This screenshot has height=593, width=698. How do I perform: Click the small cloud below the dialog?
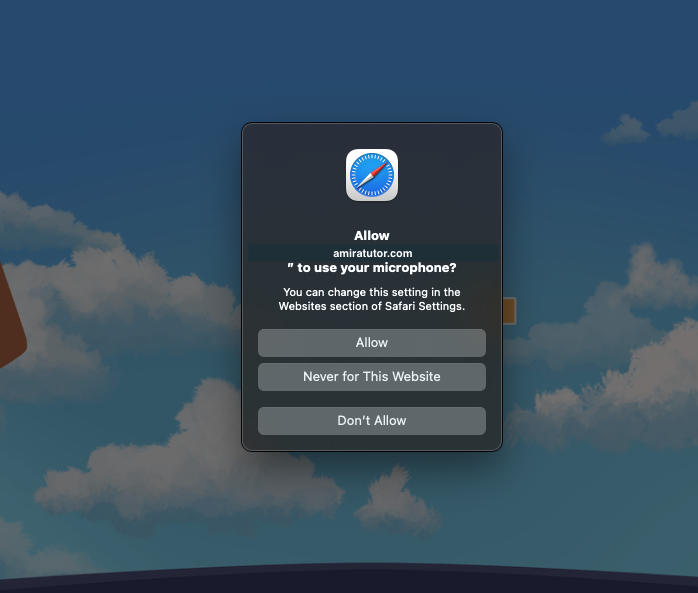[x=400, y=500]
